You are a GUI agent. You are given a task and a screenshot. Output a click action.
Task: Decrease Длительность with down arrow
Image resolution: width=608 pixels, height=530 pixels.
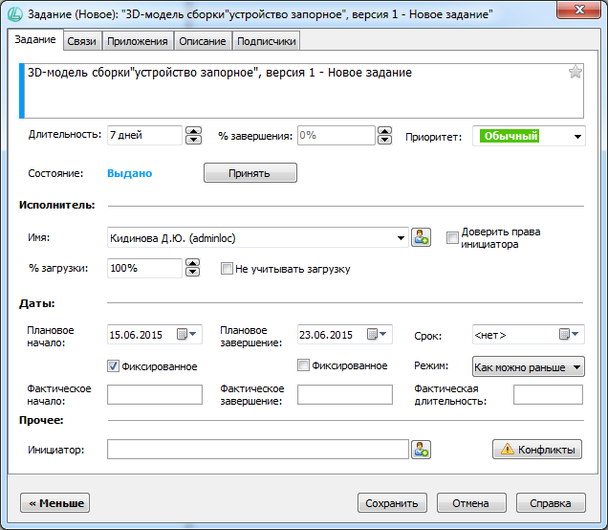click(x=193, y=140)
